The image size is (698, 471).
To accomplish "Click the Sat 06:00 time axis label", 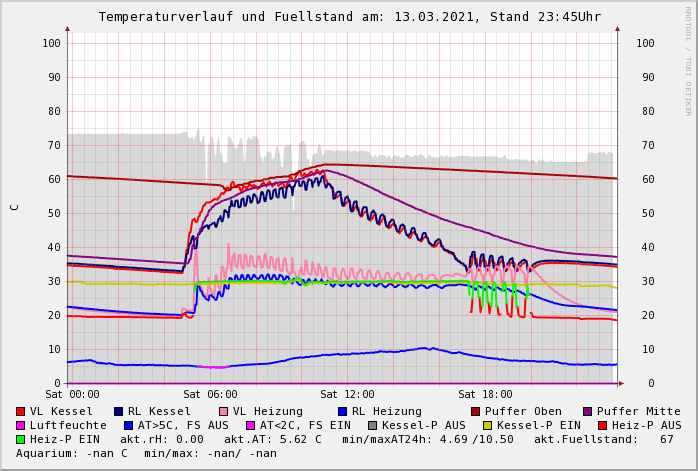I will click(x=209, y=394).
